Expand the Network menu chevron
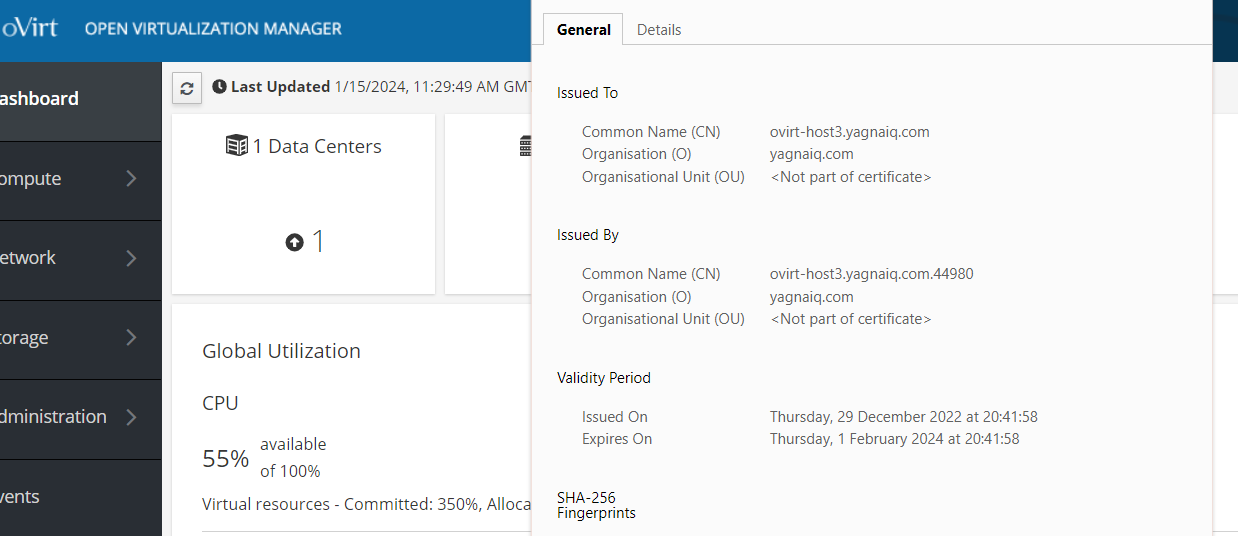The width and height of the screenshot is (1238, 536). pyautogui.click(x=132, y=258)
